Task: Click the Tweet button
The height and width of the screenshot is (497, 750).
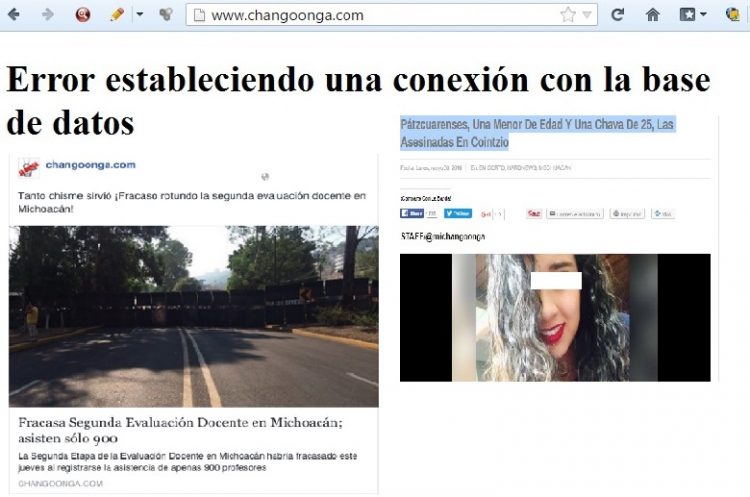Action: [x=458, y=214]
